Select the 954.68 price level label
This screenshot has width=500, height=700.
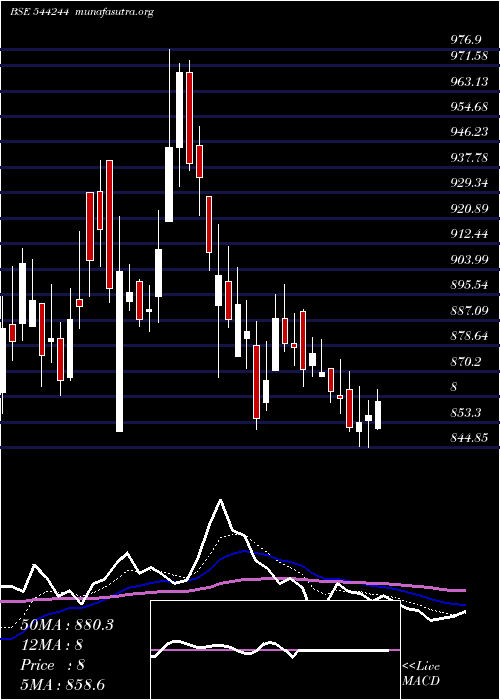point(469,107)
